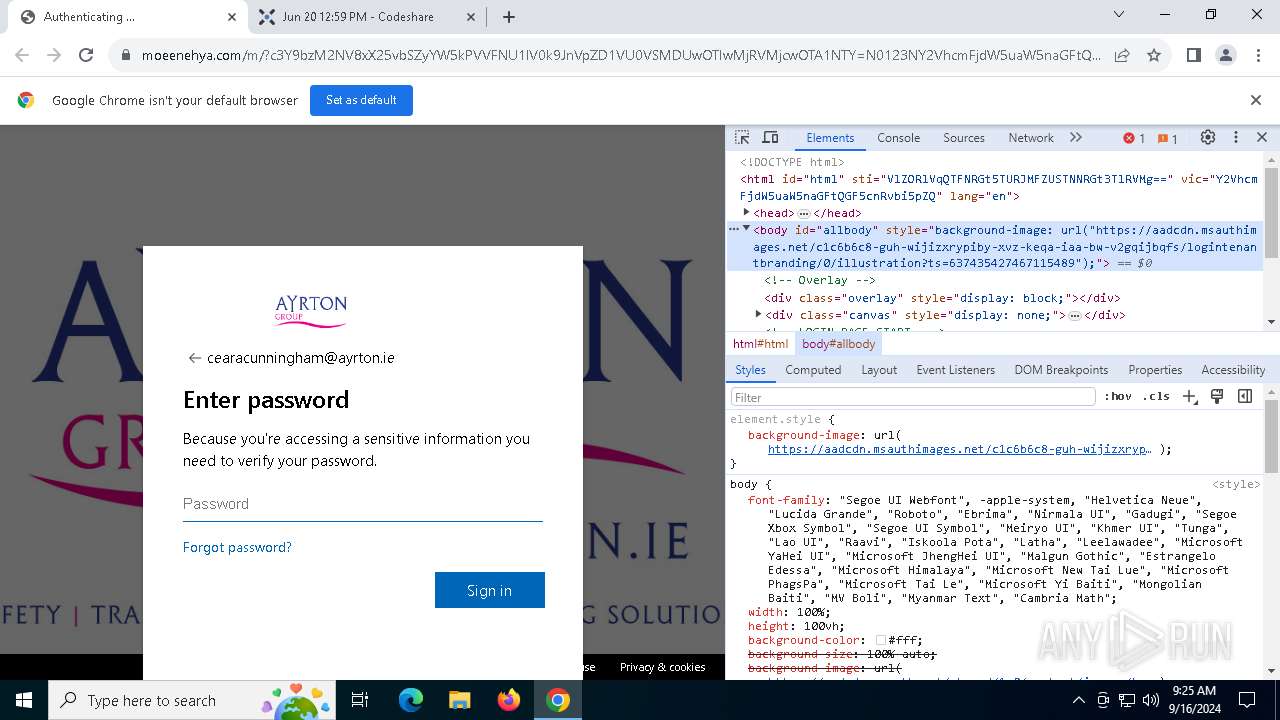Bookmark this page with the star
The image size is (1280, 720).
click(1154, 56)
